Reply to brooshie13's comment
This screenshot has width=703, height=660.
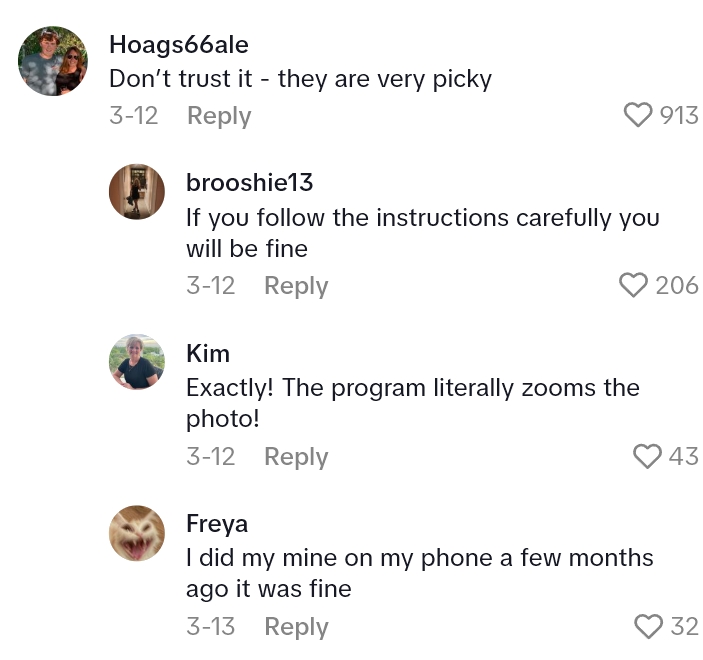pyautogui.click(x=296, y=286)
